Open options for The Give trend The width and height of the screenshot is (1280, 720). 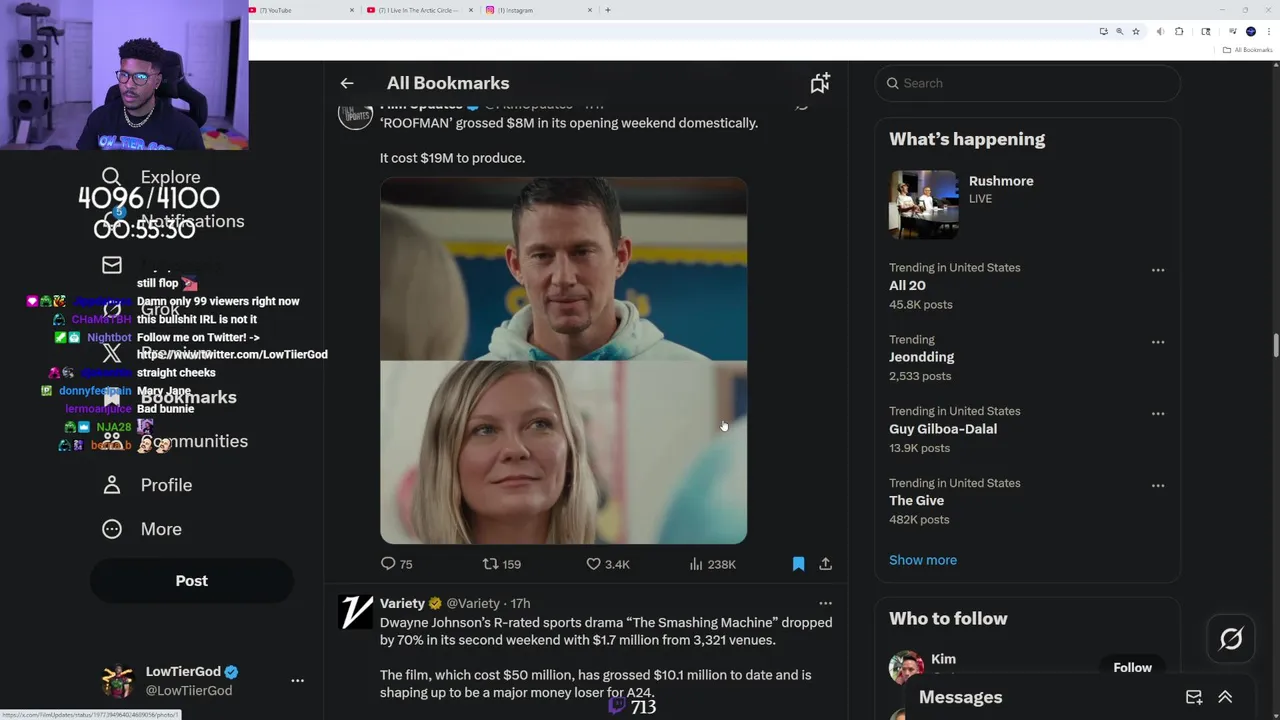click(x=1157, y=486)
